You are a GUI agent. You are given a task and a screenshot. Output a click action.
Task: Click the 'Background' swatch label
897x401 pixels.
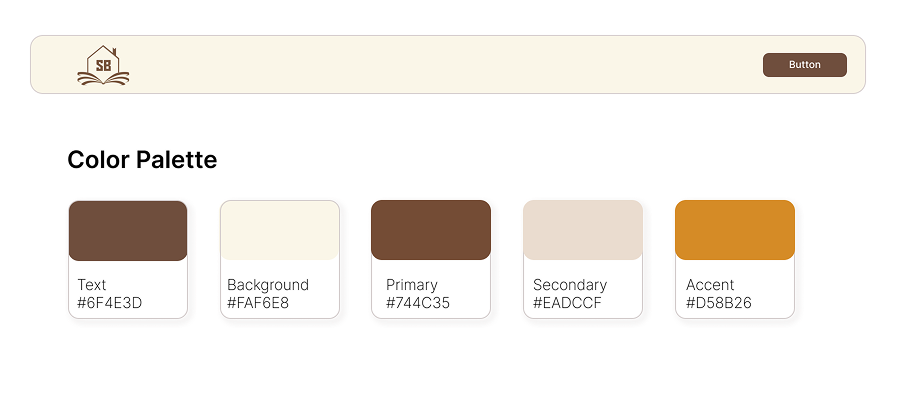click(268, 285)
